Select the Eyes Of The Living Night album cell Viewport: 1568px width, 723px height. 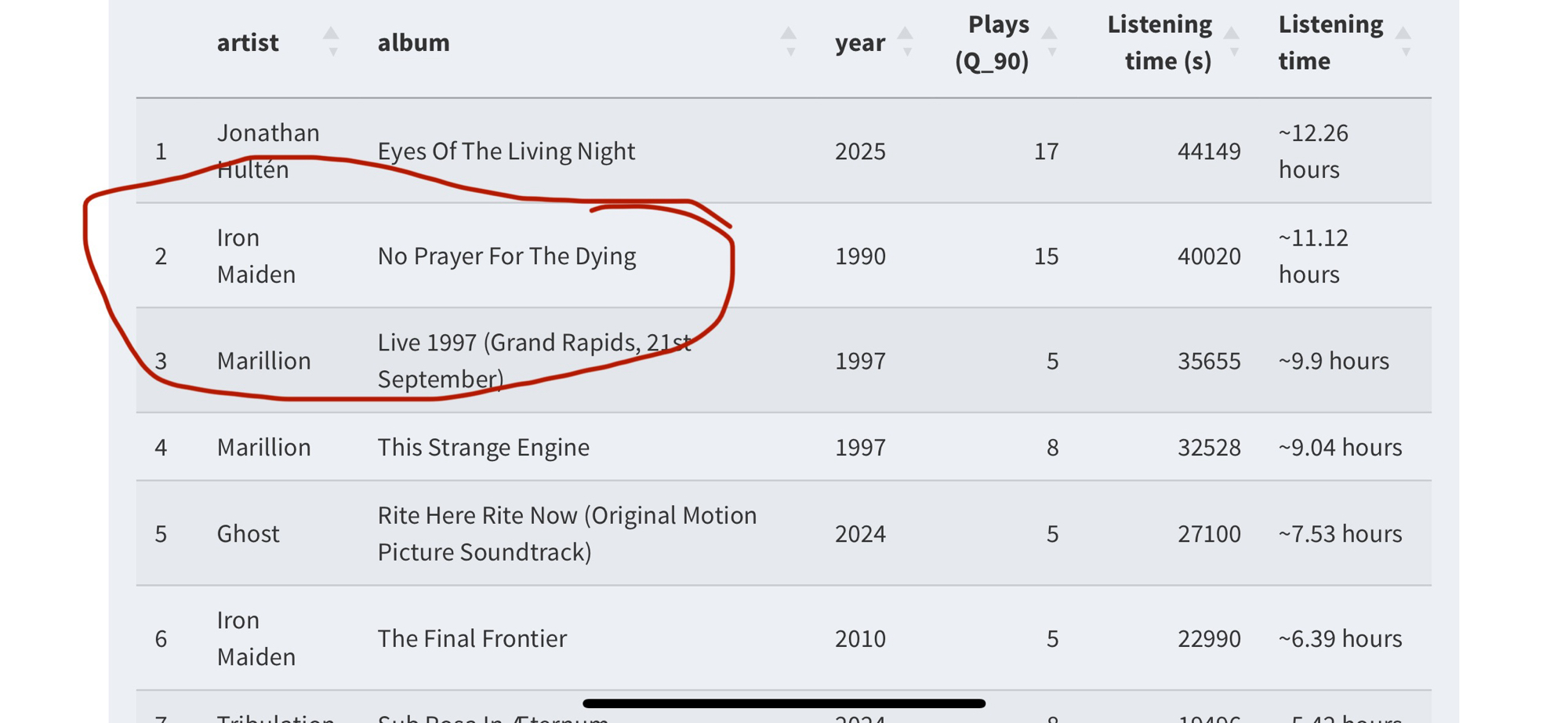click(x=506, y=151)
